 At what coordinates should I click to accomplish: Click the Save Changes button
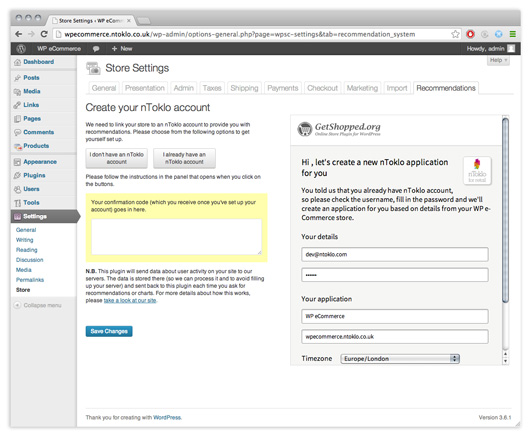[109, 331]
